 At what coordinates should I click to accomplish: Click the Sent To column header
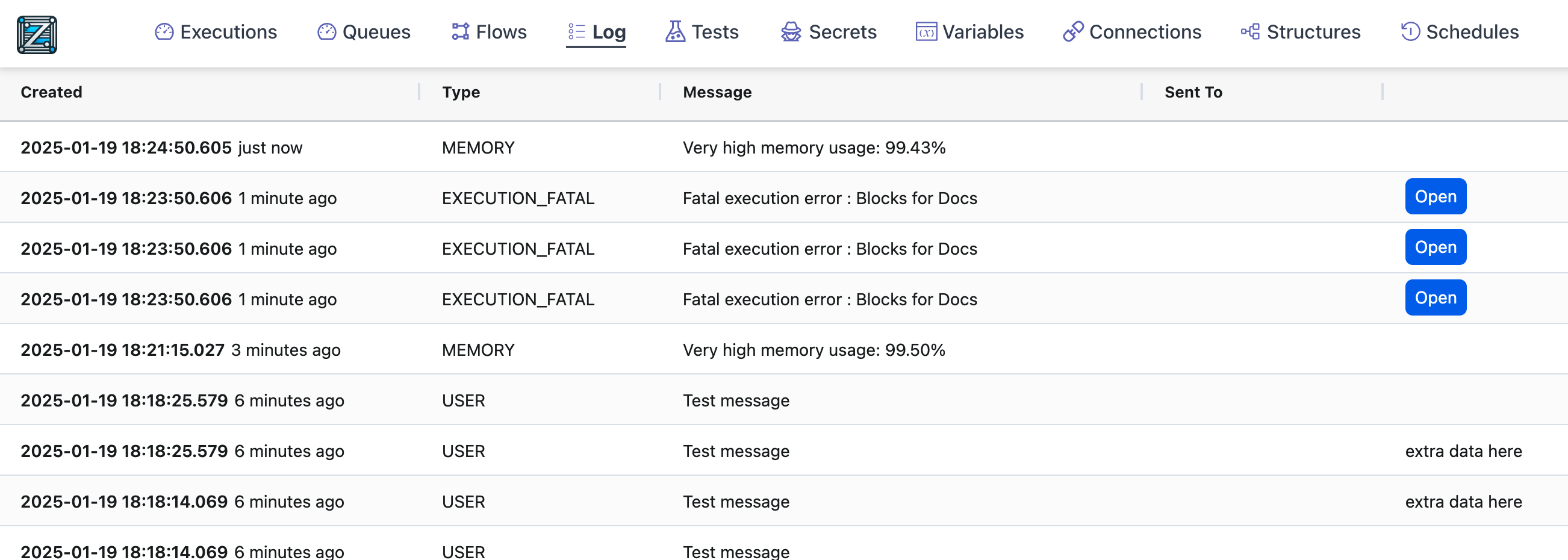click(1193, 92)
